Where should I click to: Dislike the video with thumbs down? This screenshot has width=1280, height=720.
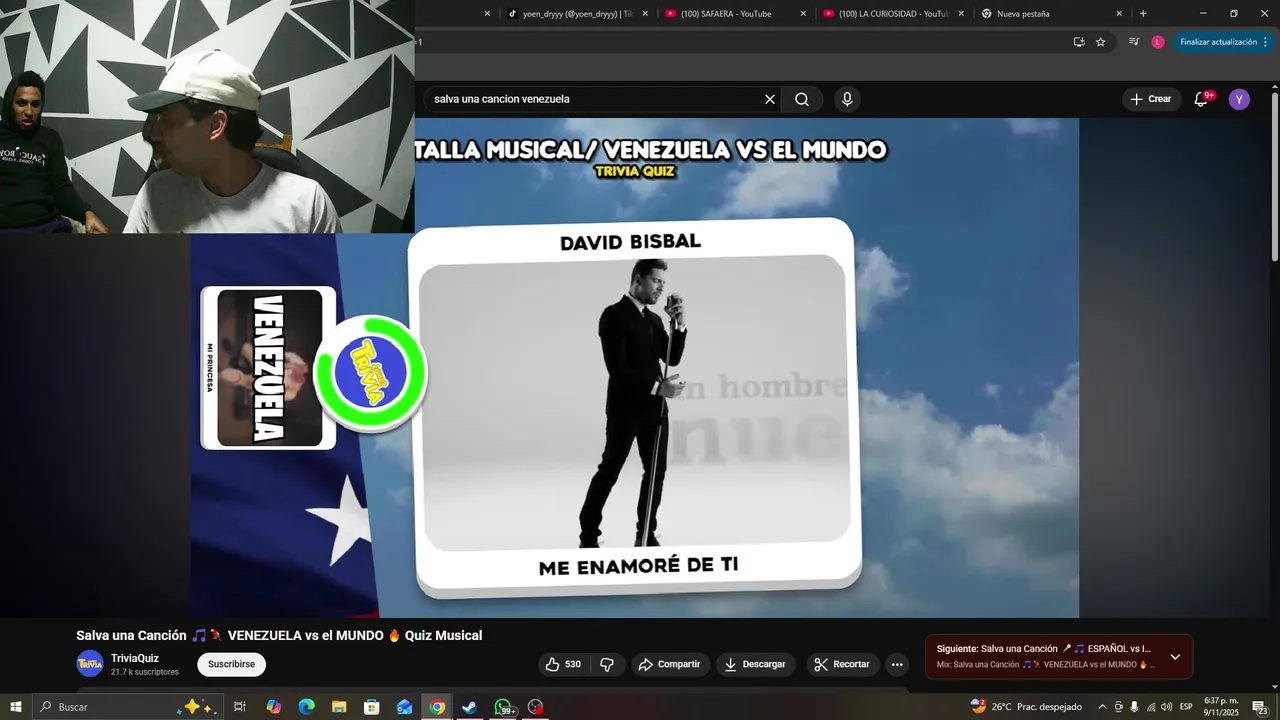pyautogui.click(x=607, y=664)
